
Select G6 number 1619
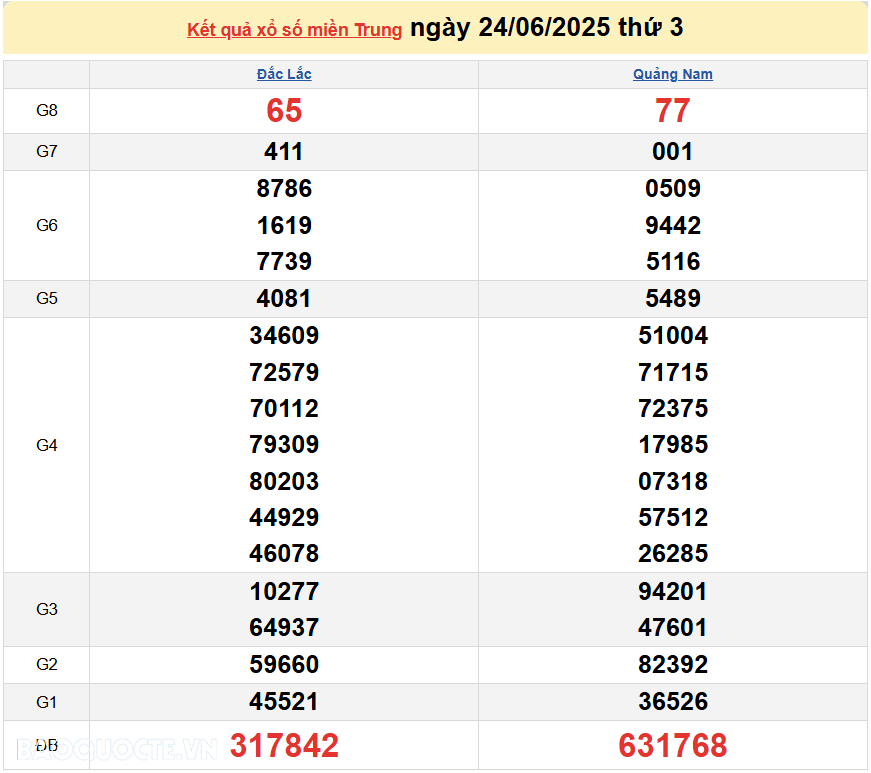pos(284,225)
